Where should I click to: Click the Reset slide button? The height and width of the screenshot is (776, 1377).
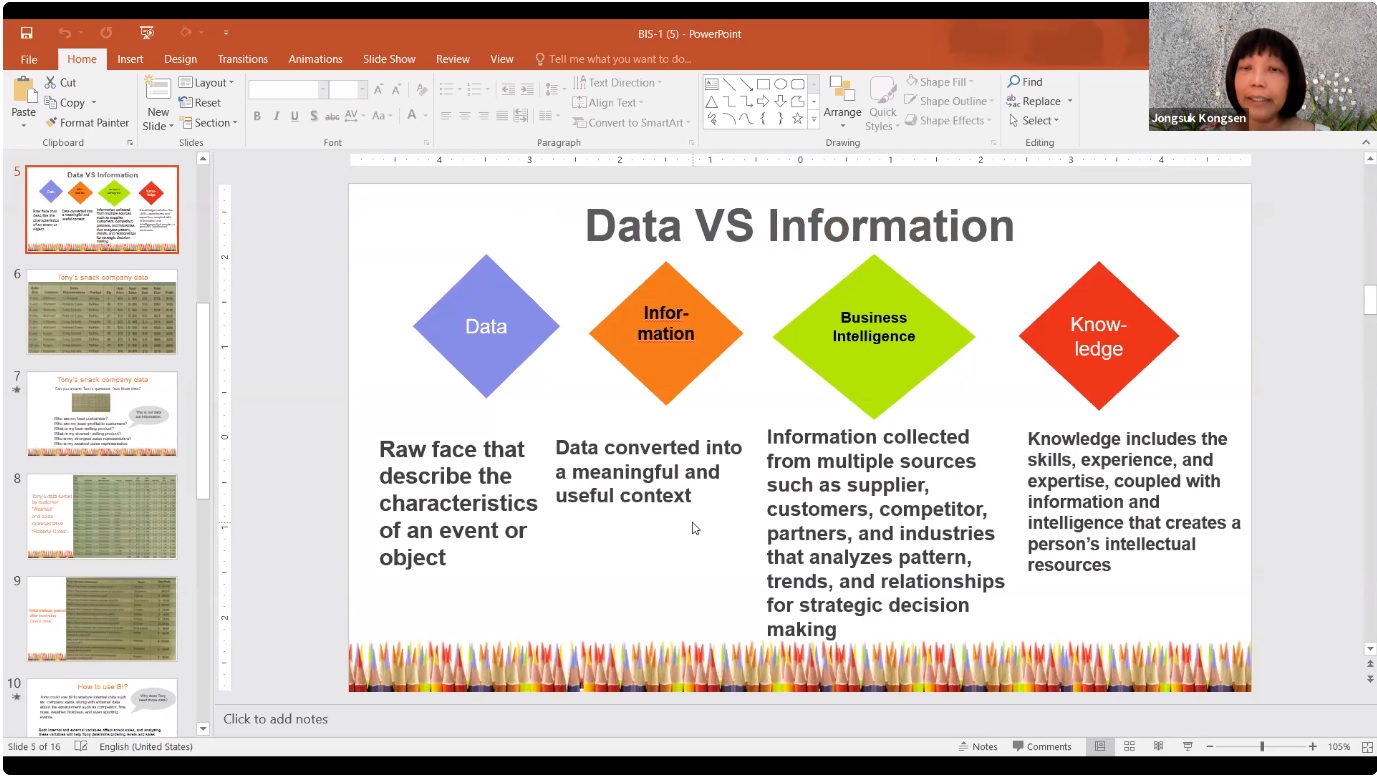coord(200,103)
